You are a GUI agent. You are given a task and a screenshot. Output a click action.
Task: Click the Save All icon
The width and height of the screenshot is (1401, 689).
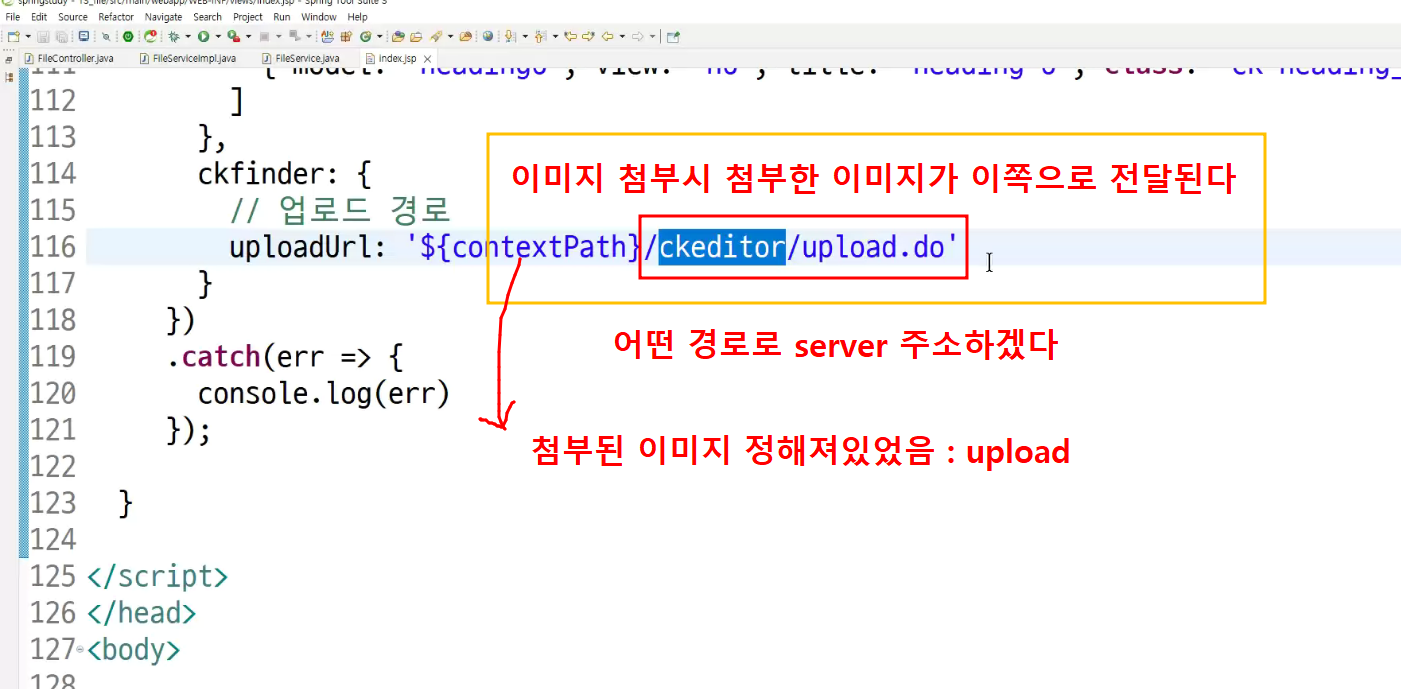pos(61,36)
